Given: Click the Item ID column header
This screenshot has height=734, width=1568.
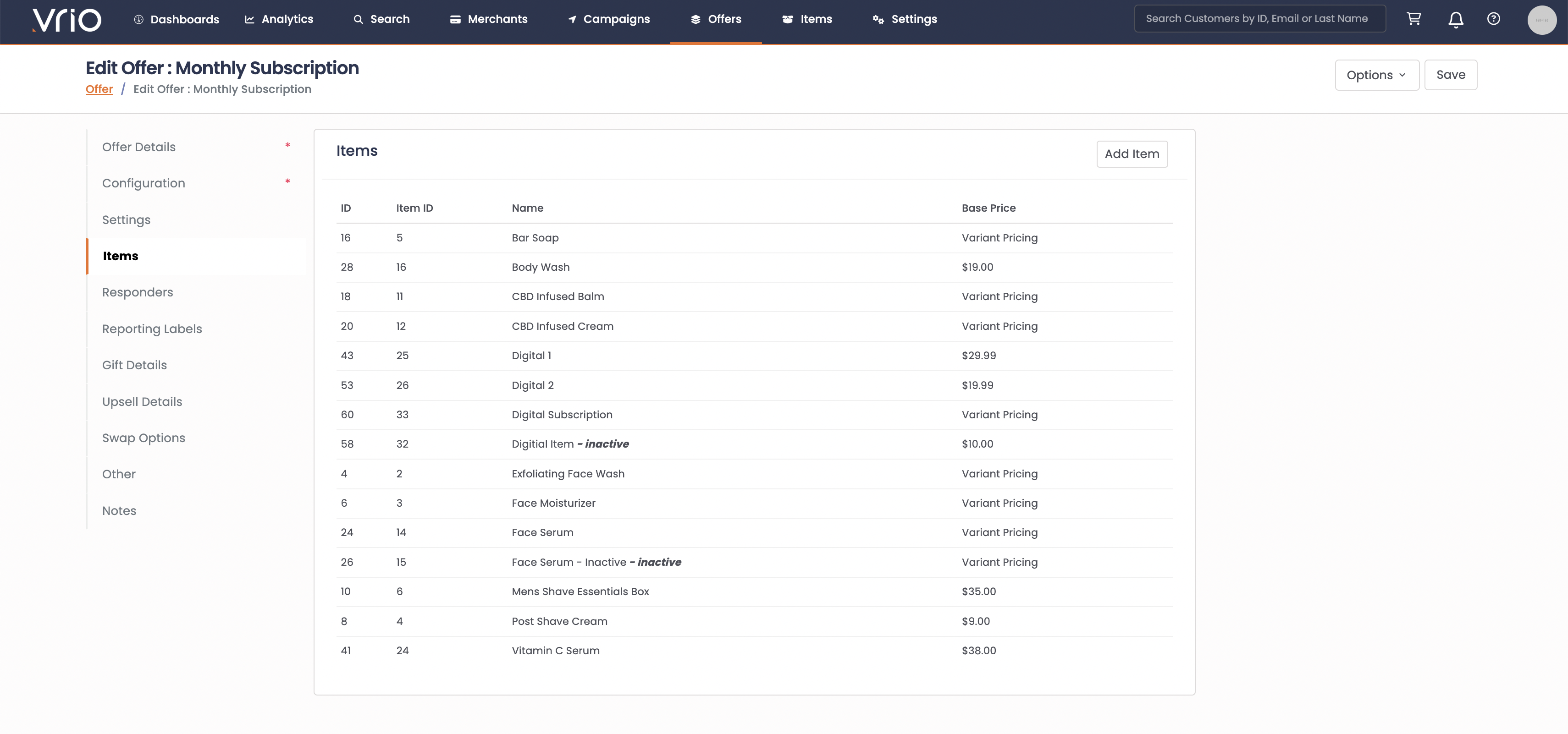Looking at the screenshot, I should 414,208.
